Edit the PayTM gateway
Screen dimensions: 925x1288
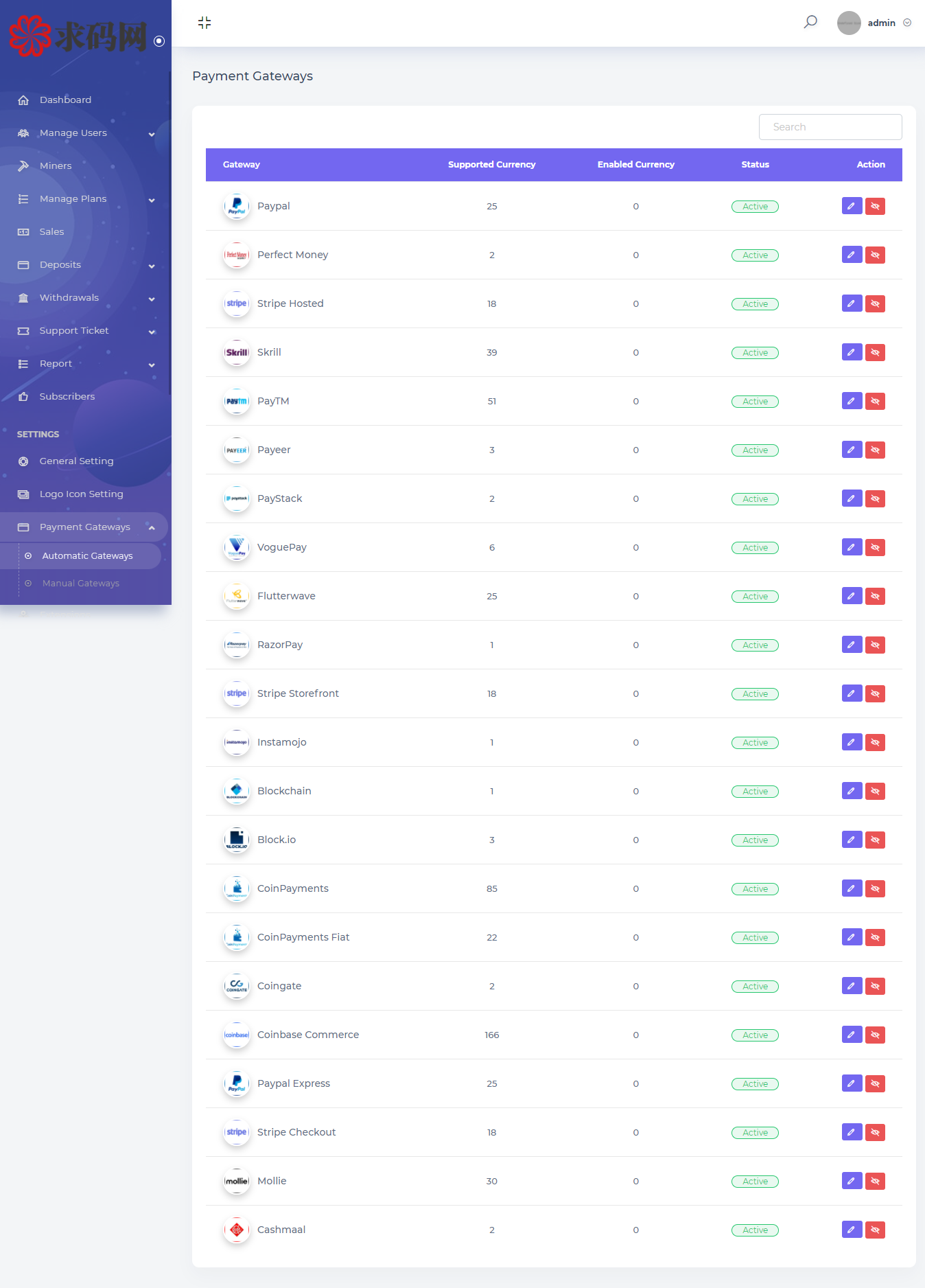(x=852, y=401)
